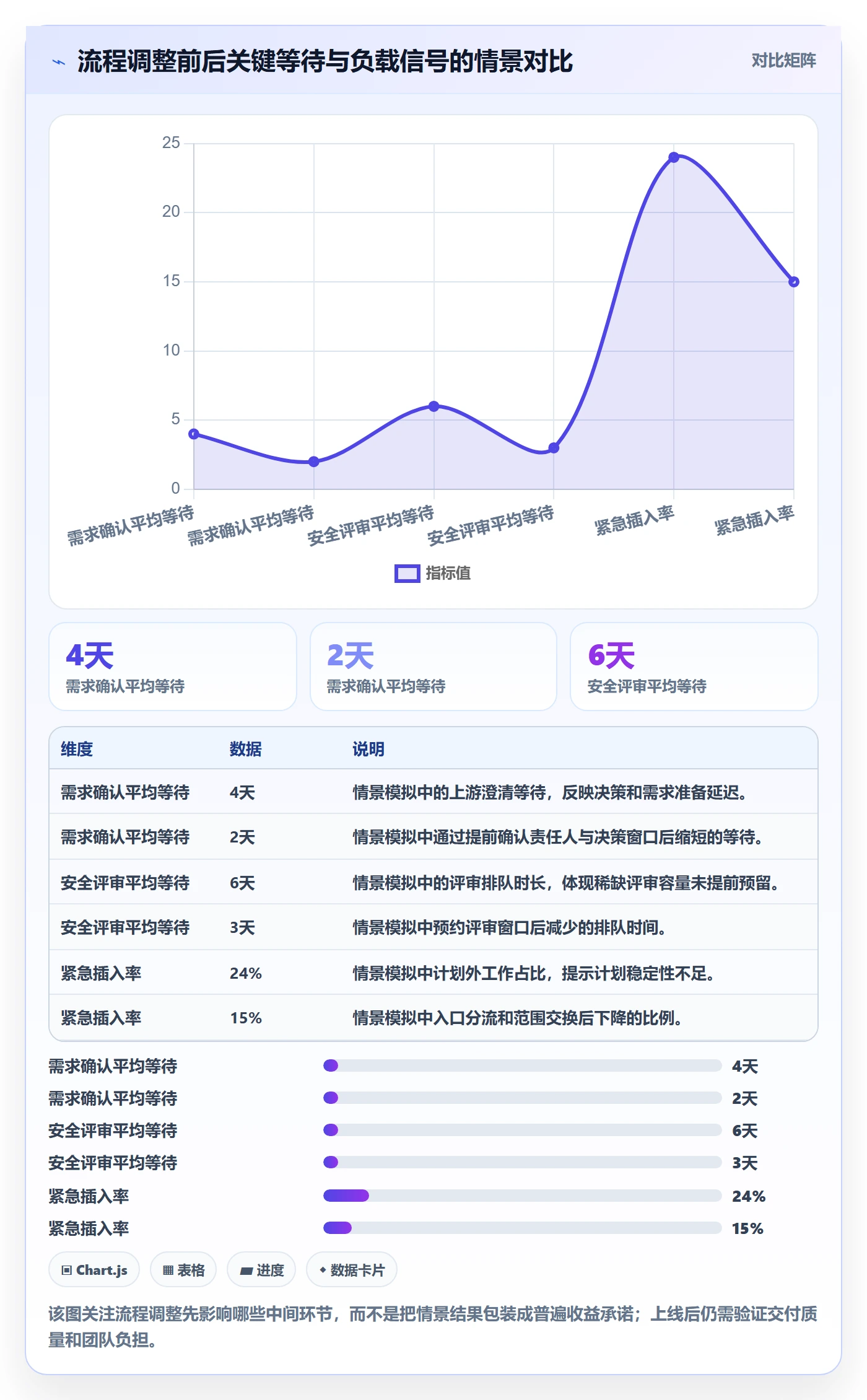Open the 6天 安全评审平均等待 card
The image size is (867, 1400).
tap(694, 667)
